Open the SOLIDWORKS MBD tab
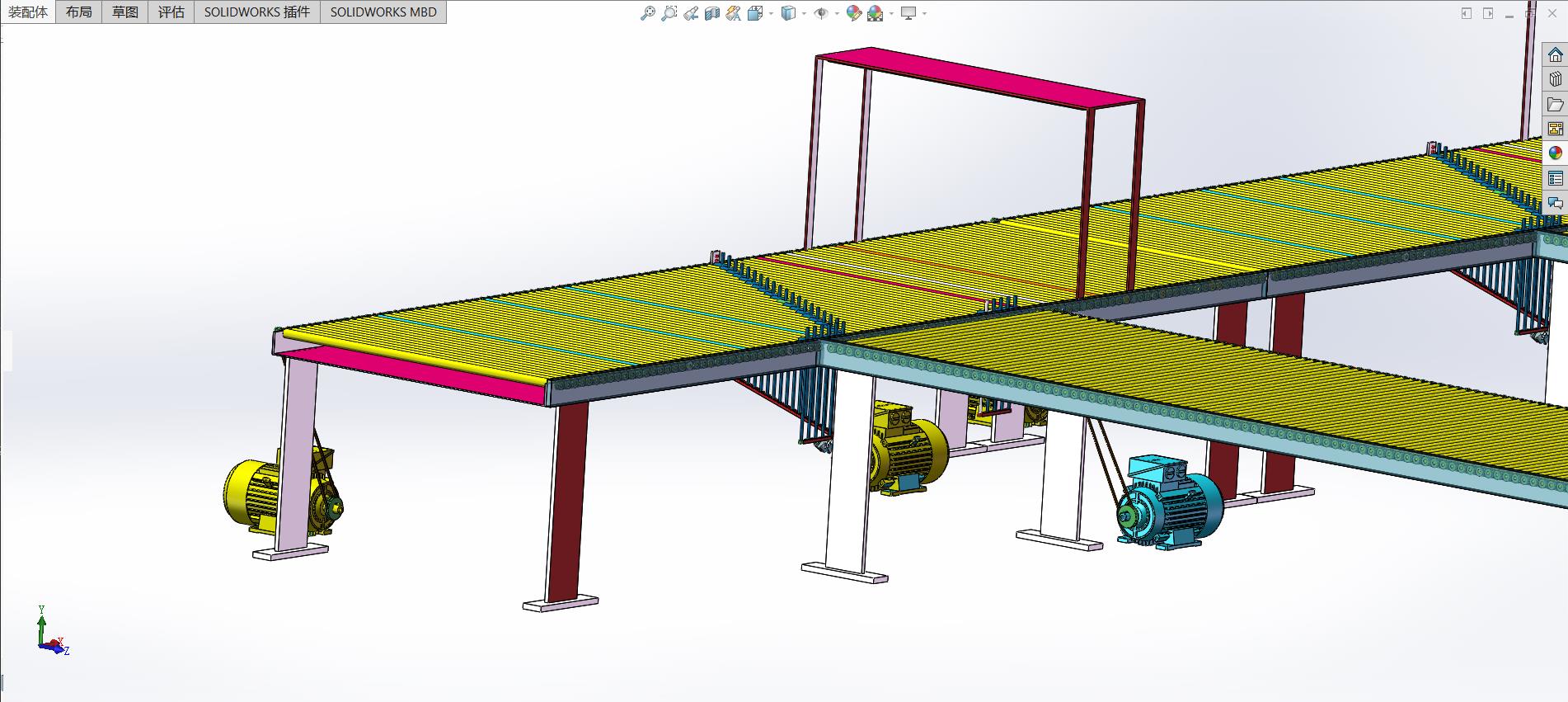The width and height of the screenshot is (1568, 702). 383,12
